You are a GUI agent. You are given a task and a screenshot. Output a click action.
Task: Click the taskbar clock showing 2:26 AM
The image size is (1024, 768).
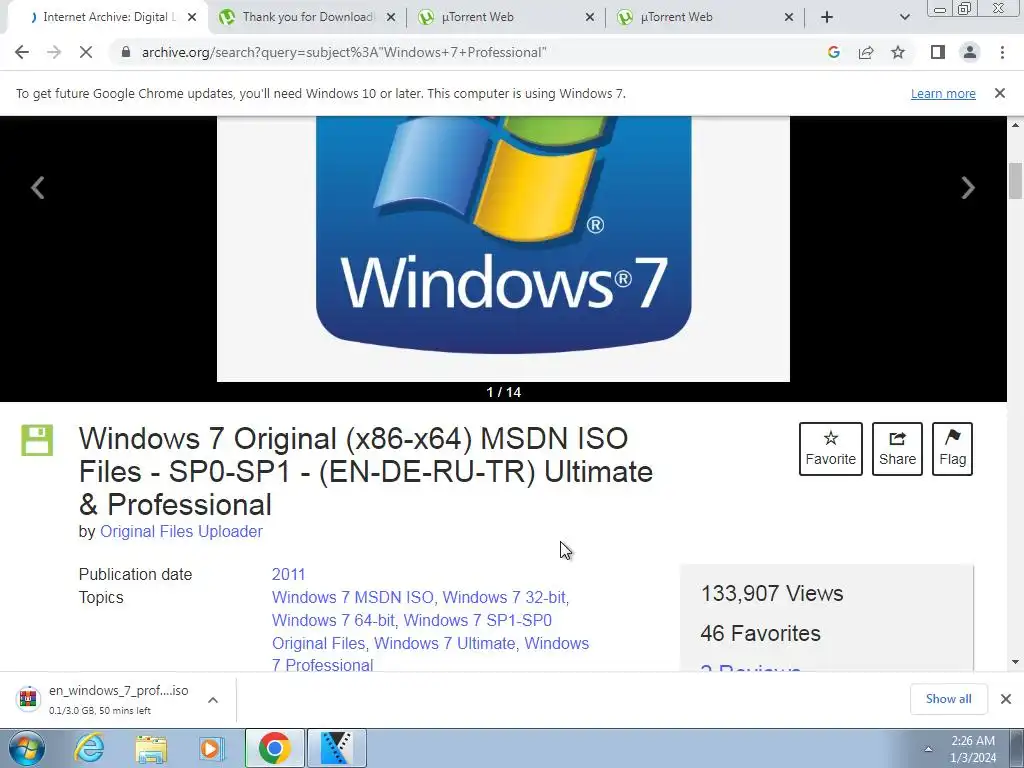click(973, 749)
